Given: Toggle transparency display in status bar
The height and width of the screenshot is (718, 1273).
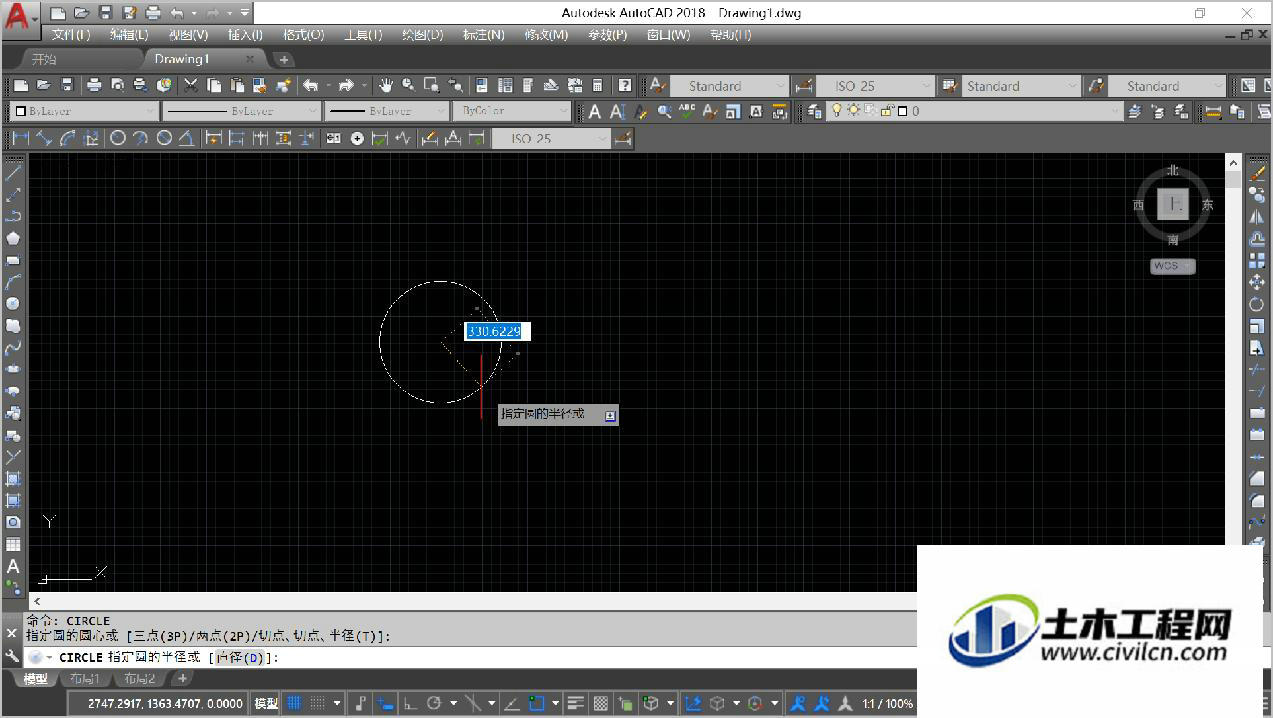Looking at the screenshot, I should [x=601, y=703].
